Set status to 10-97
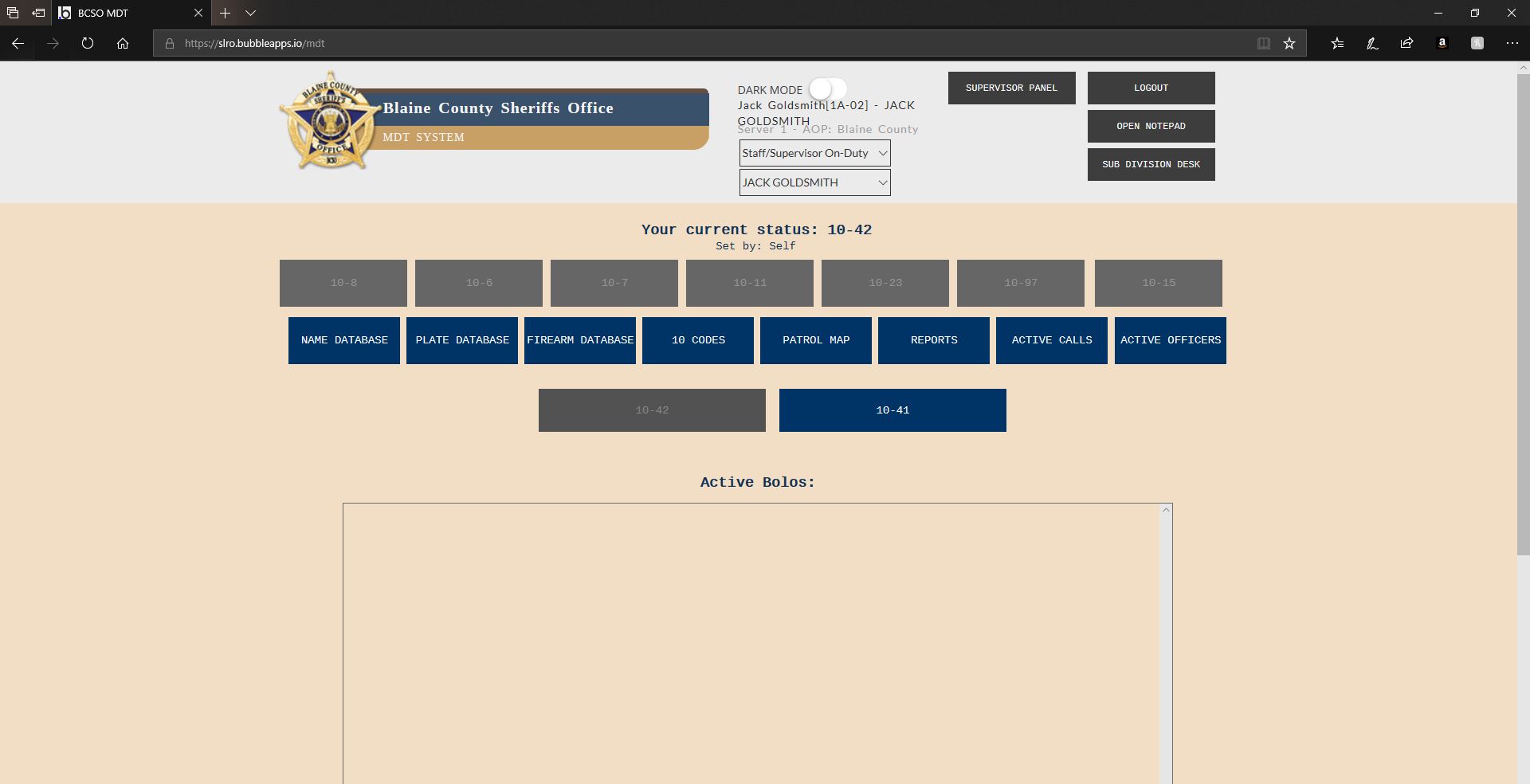This screenshot has width=1530, height=784. coord(1021,283)
